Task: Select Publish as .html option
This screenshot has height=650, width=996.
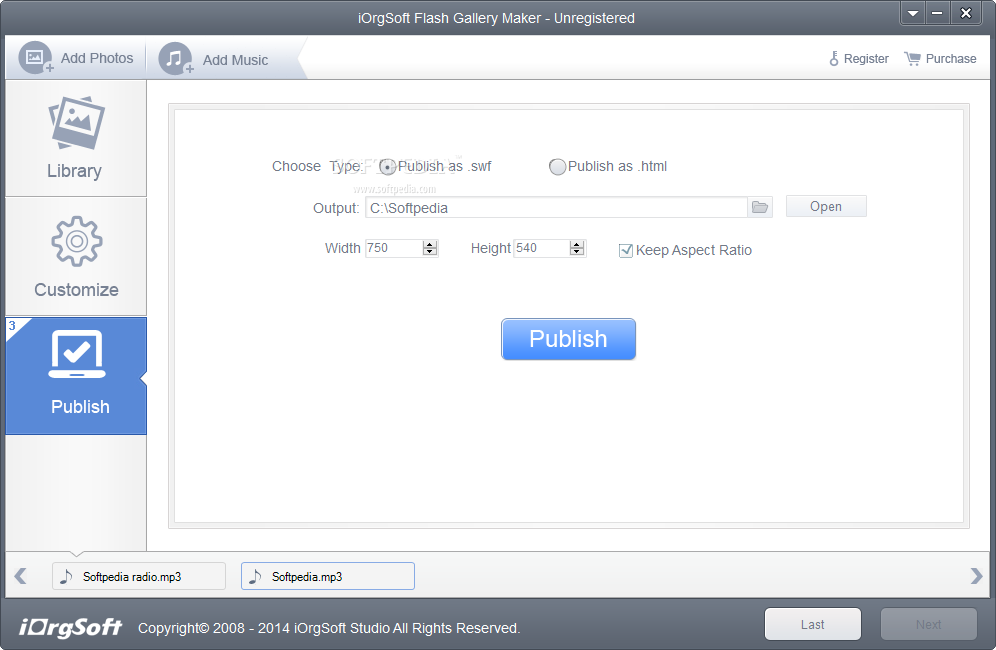Action: 557,166
